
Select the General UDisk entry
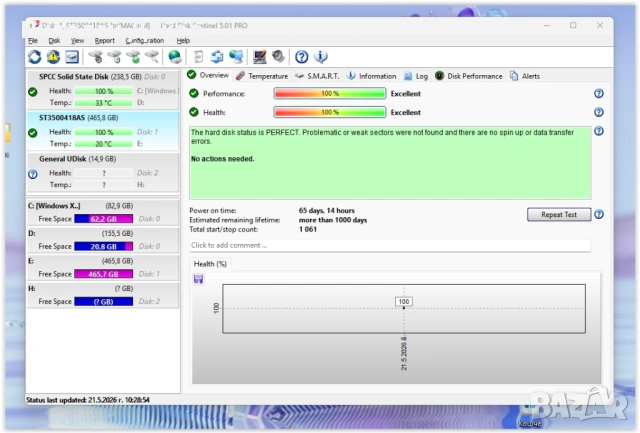pyautogui.click(x=103, y=172)
